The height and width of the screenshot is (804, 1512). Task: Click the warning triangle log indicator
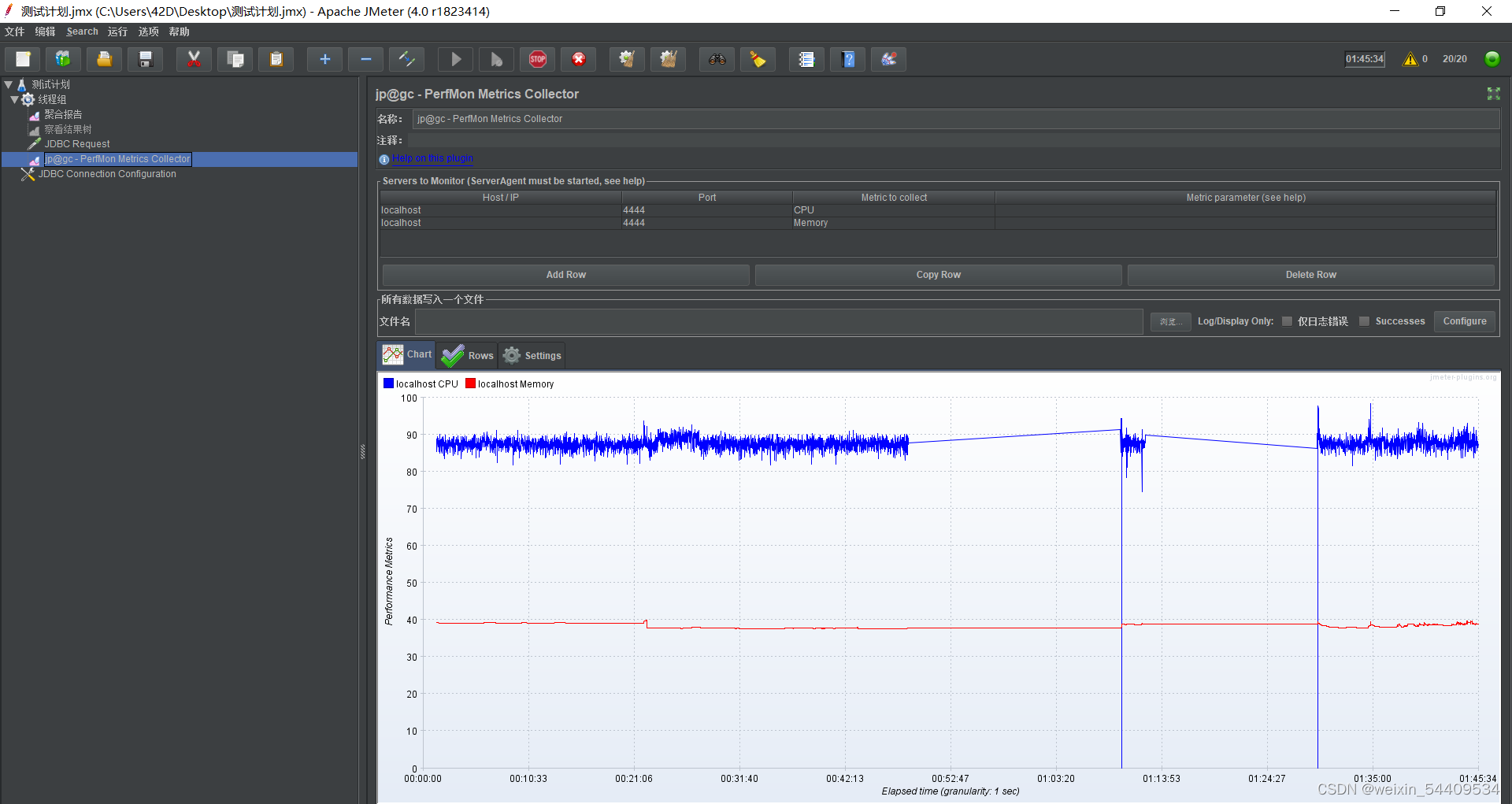(x=1410, y=59)
